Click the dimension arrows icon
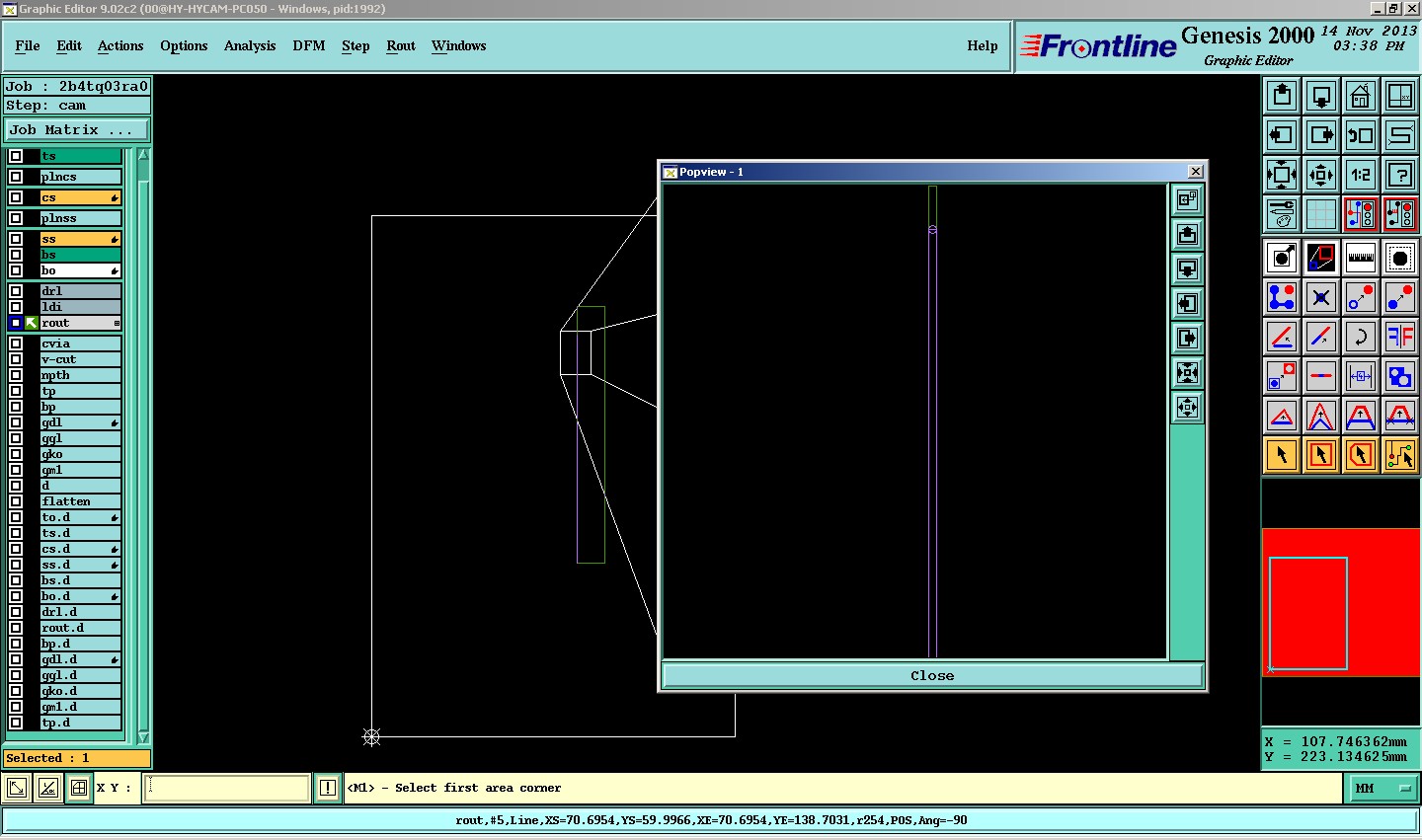 [1361, 376]
